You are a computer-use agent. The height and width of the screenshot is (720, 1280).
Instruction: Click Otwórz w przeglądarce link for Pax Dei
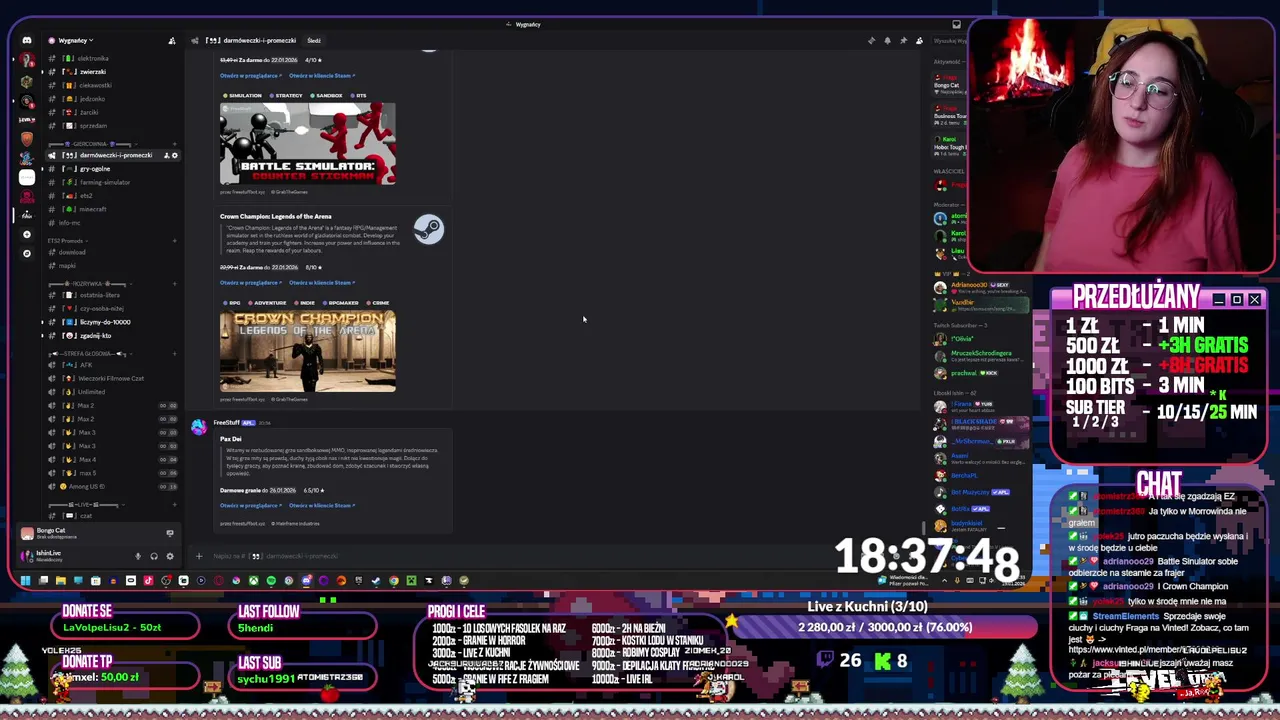click(x=251, y=506)
